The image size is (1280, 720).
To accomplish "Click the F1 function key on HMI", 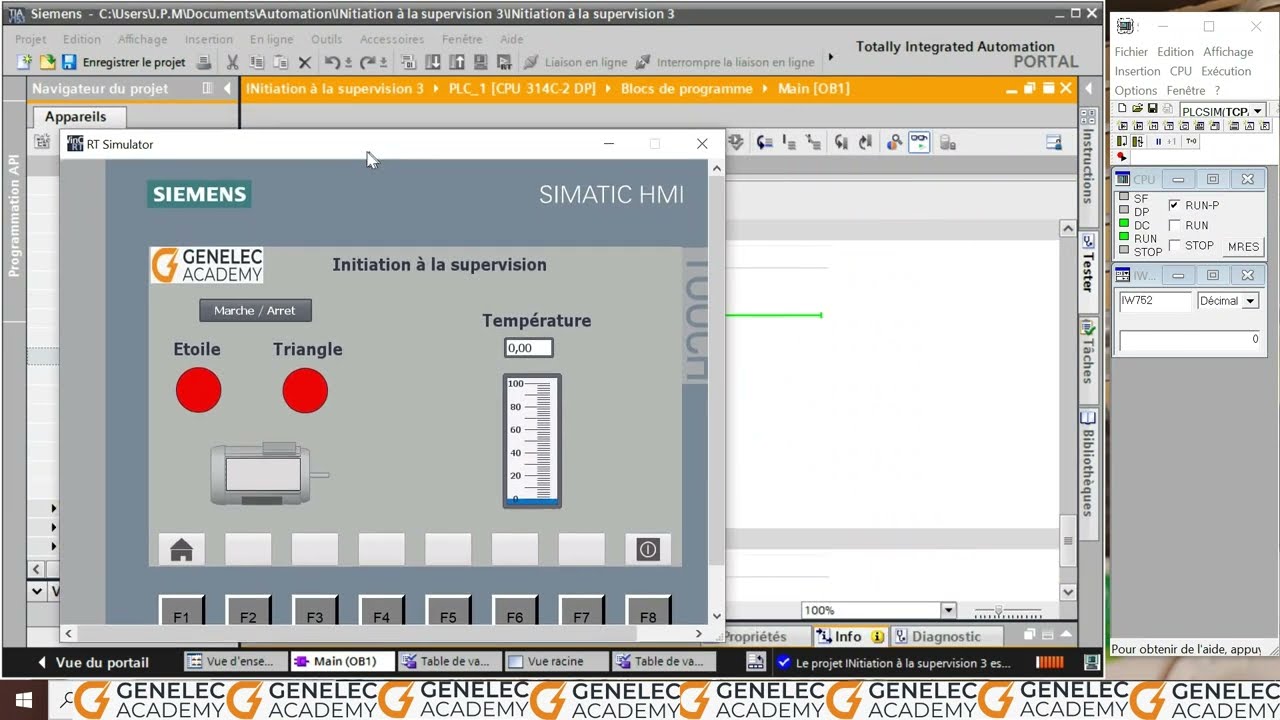I will [x=181, y=612].
